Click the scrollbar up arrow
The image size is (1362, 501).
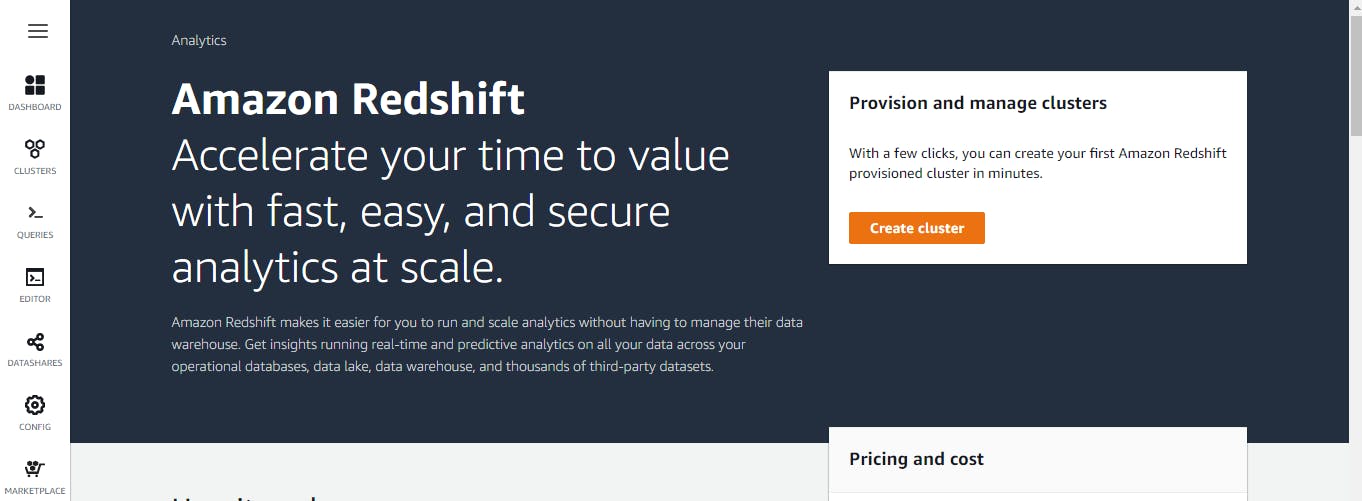[1355, 7]
